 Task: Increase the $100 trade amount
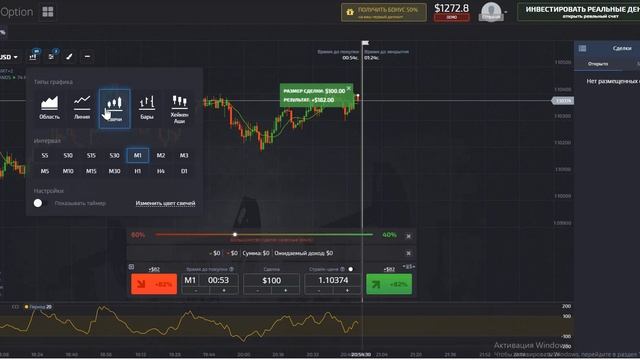tap(285, 291)
